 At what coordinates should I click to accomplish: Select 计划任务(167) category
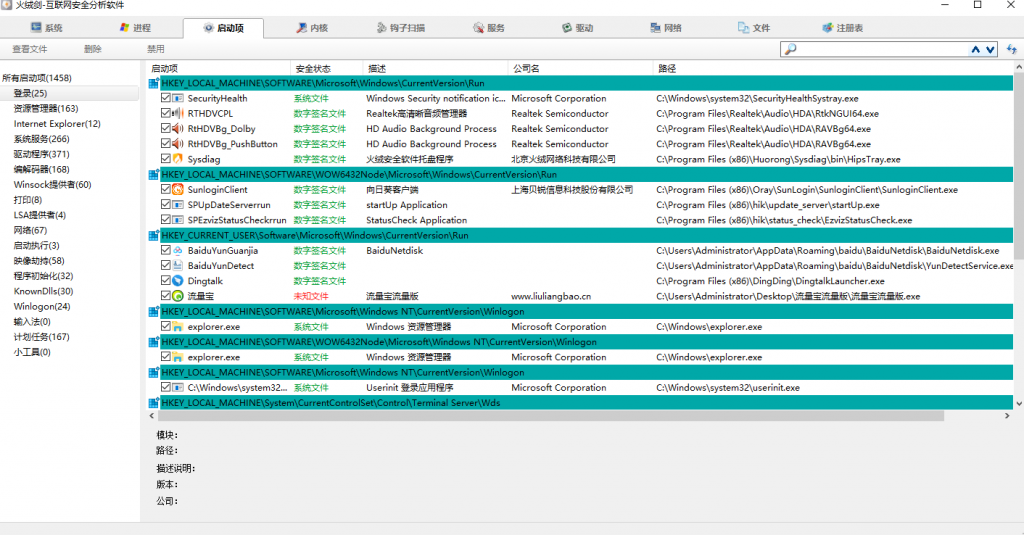pyautogui.click(x=41, y=337)
